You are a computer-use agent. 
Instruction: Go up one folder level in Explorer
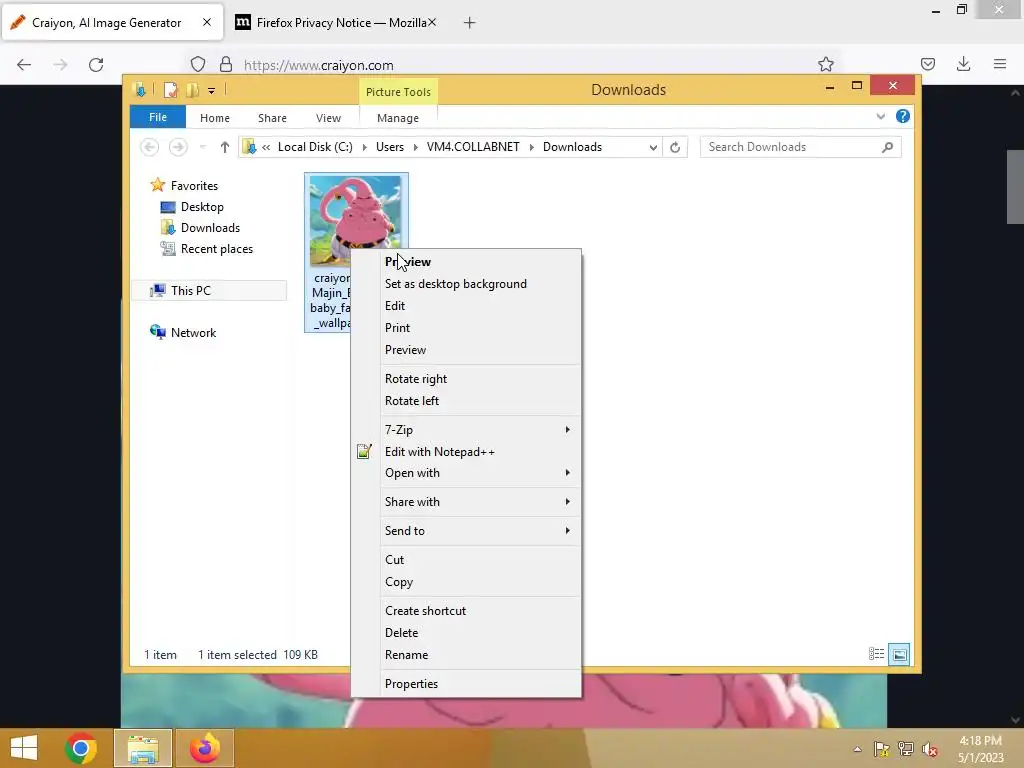pos(225,147)
